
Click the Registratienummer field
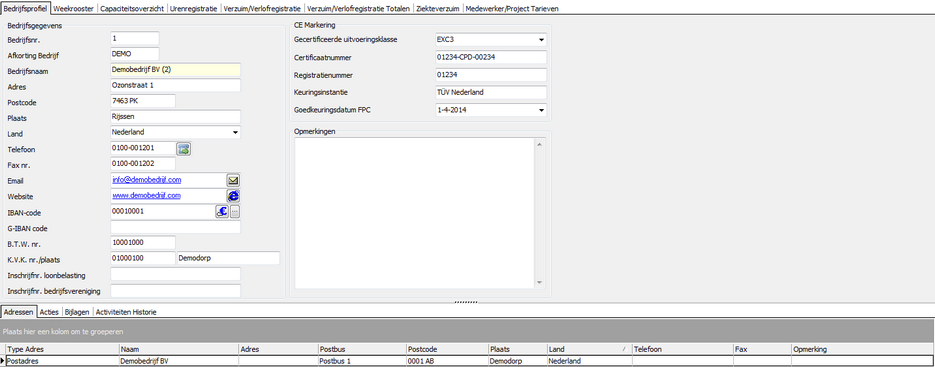491,75
